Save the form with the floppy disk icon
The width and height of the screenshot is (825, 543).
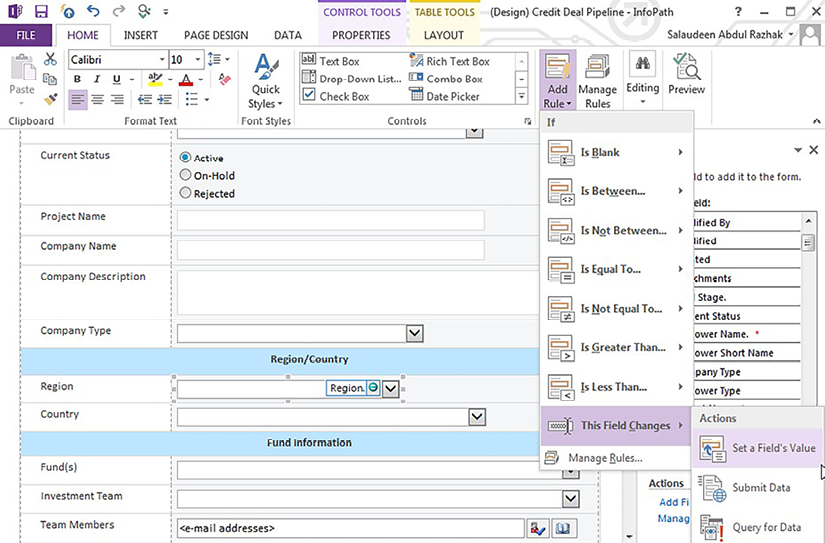pos(41,11)
